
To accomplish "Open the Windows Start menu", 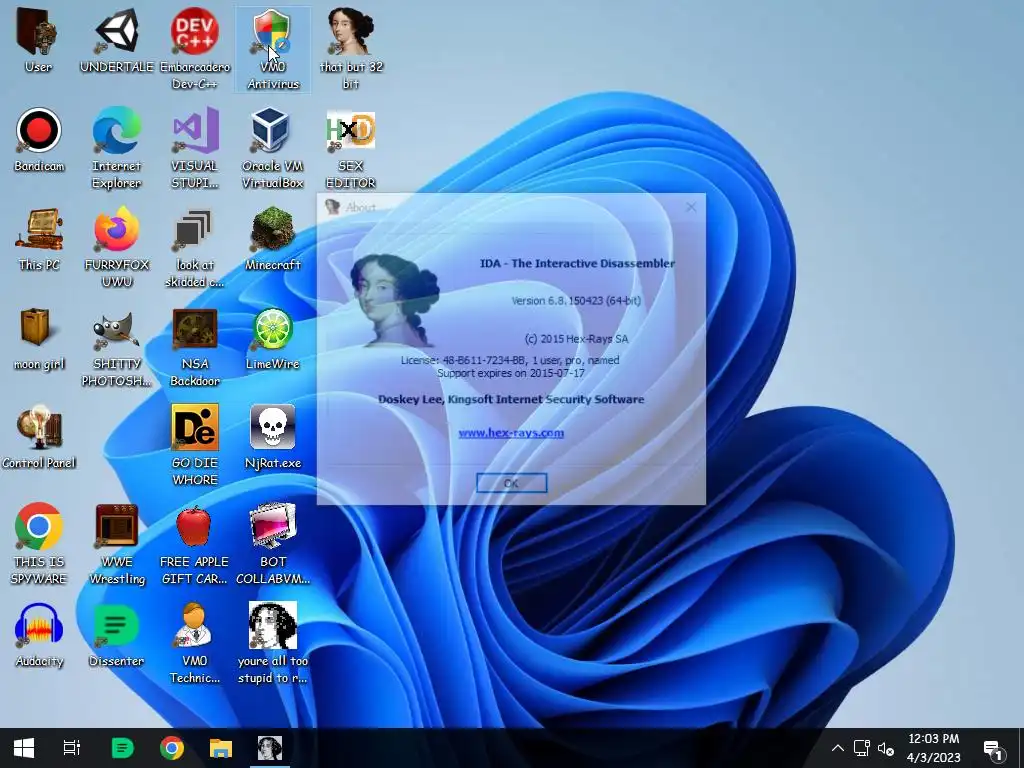I will (24, 748).
